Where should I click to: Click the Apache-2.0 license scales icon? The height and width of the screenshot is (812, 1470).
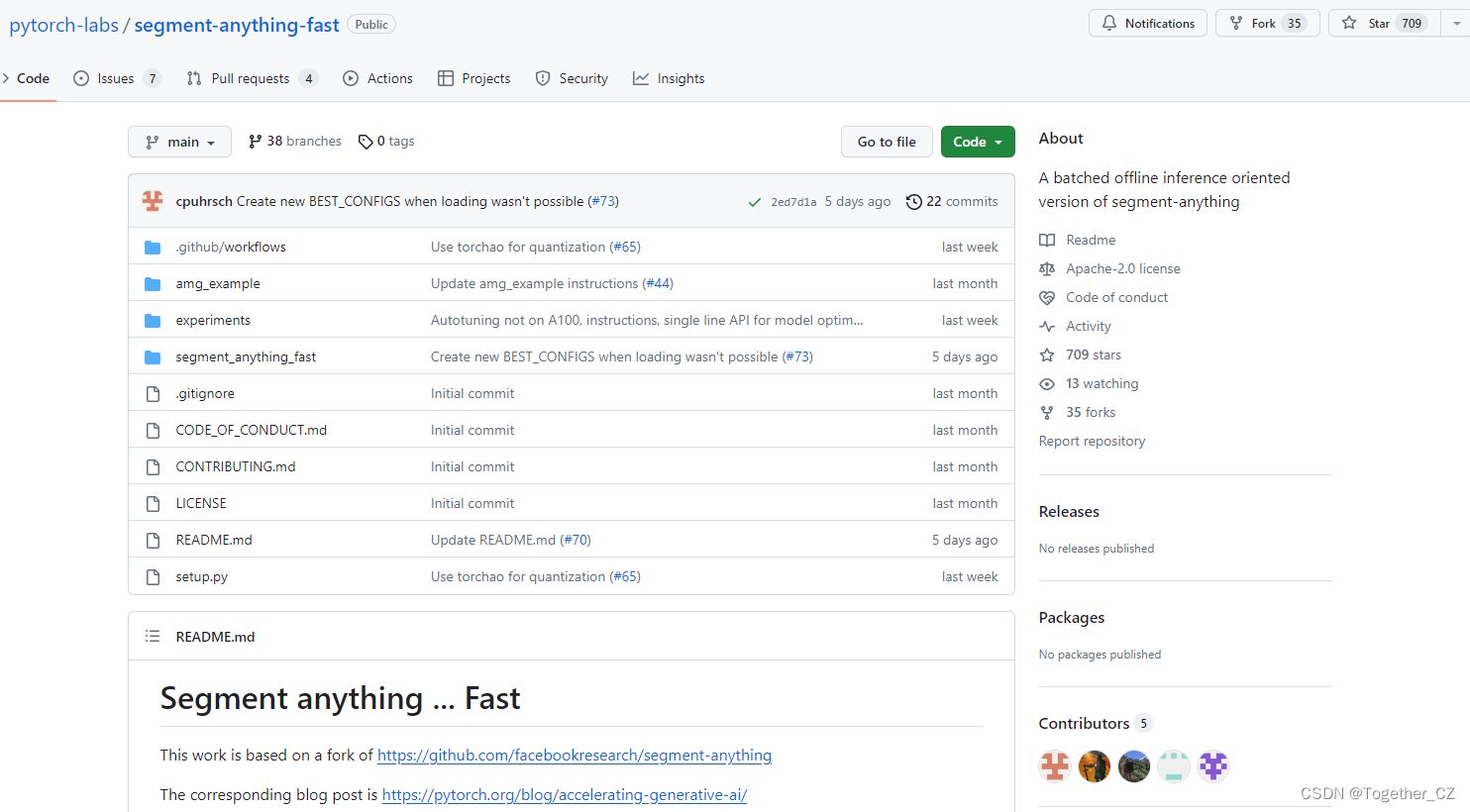coord(1047,268)
